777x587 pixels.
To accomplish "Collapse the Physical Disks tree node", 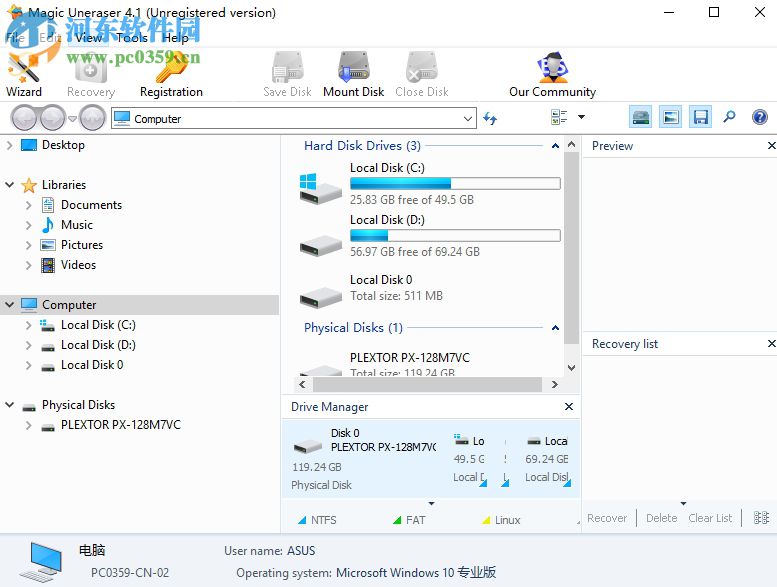I will (9, 405).
